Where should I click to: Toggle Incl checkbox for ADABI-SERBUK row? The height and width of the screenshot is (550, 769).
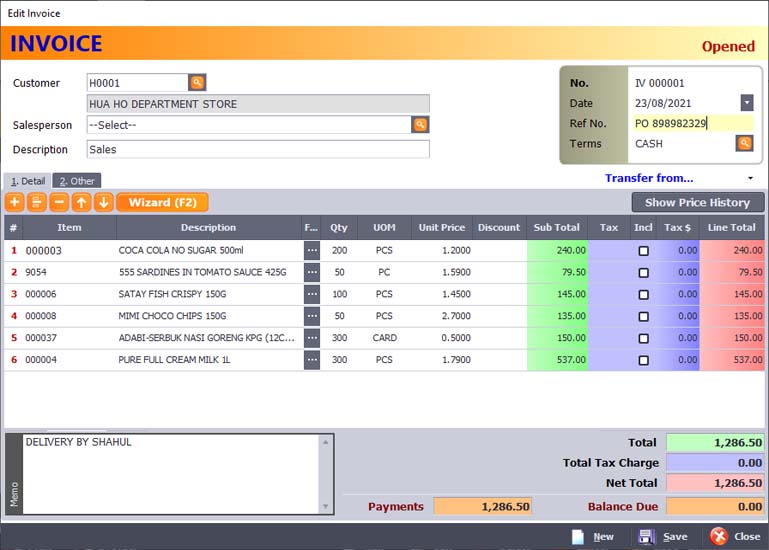[x=643, y=339]
